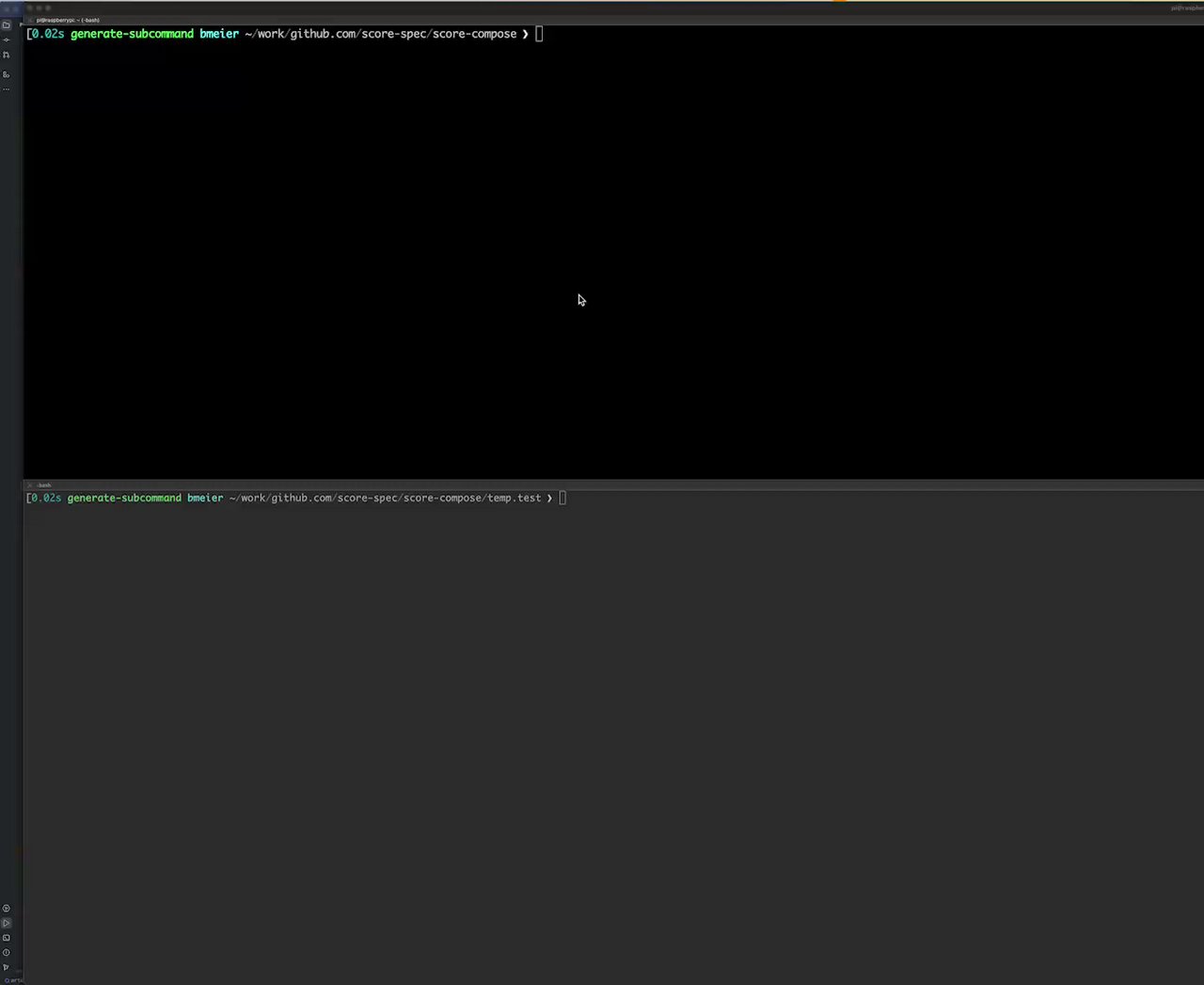Open the Problems warning icon in sidebar
This screenshot has height=985, width=1204.
point(7,953)
